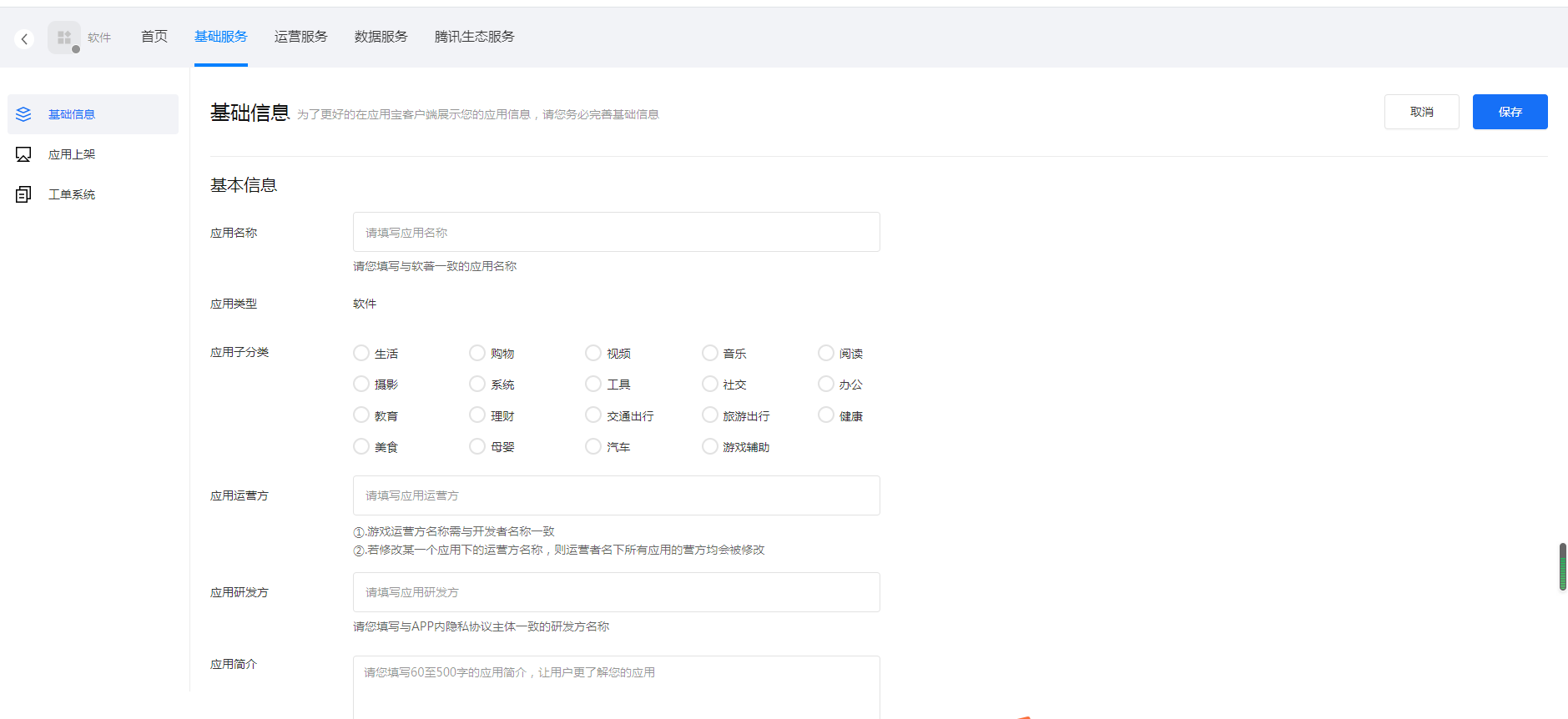Viewport: 1568px width, 719px height.
Task: Select the 办公 subcategory radio
Action: [x=826, y=384]
